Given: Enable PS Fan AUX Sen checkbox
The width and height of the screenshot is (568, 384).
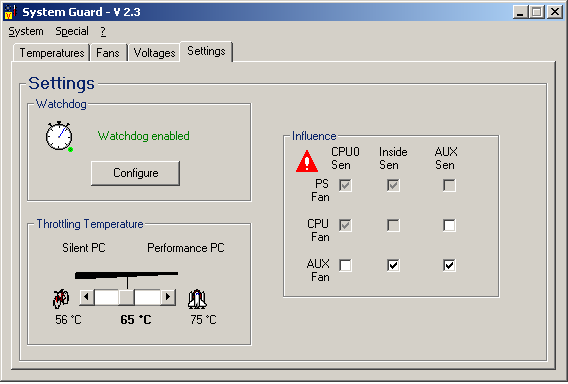Looking at the screenshot, I should pos(449,185).
